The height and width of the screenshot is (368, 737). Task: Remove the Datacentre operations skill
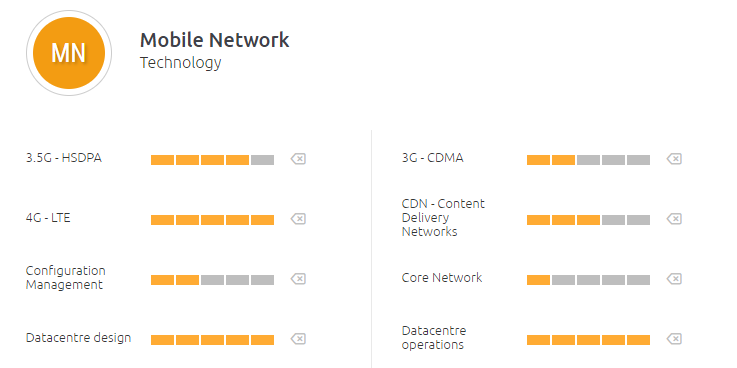(x=674, y=339)
